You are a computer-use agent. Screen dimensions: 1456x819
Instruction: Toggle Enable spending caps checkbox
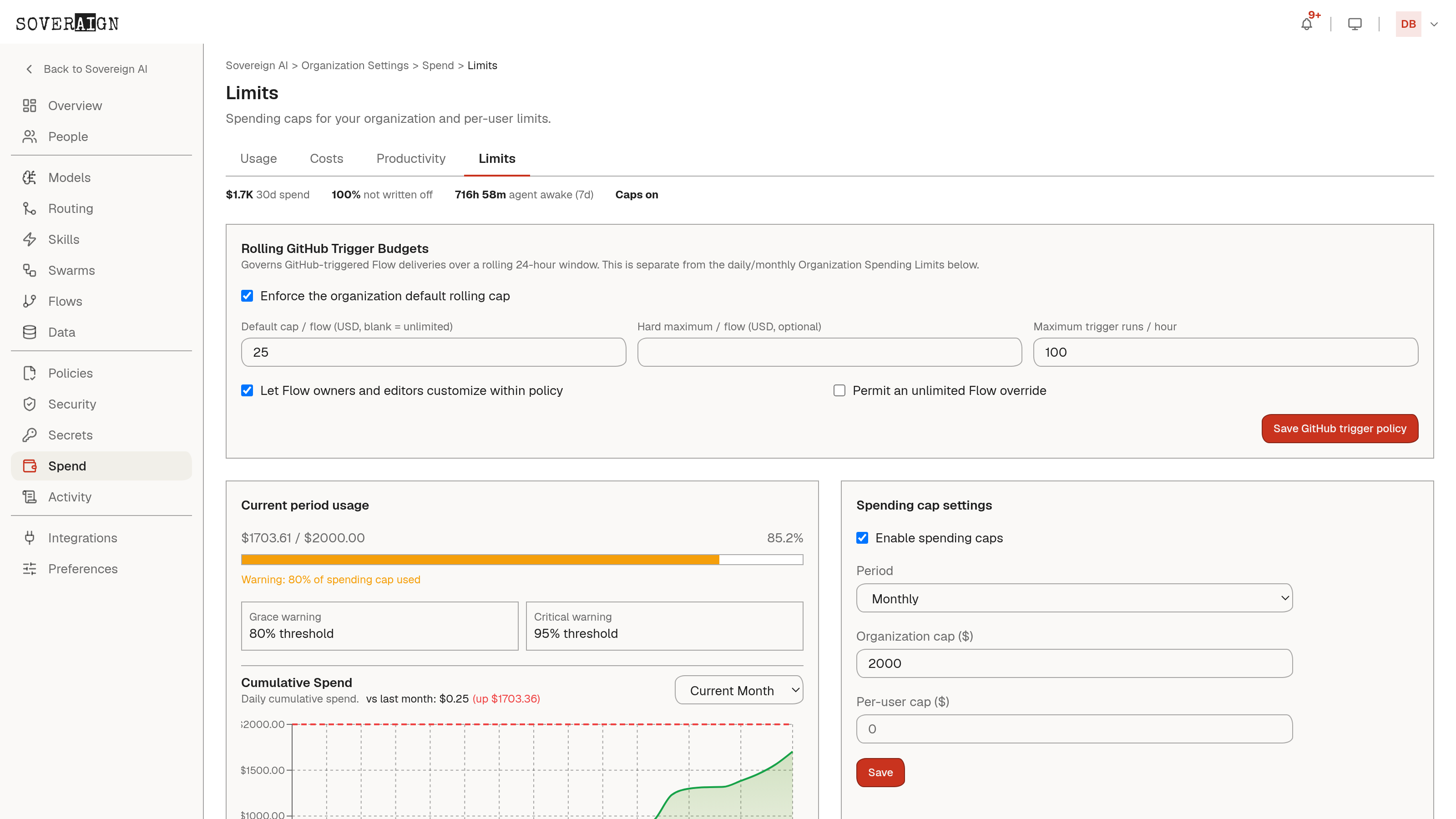point(862,538)
